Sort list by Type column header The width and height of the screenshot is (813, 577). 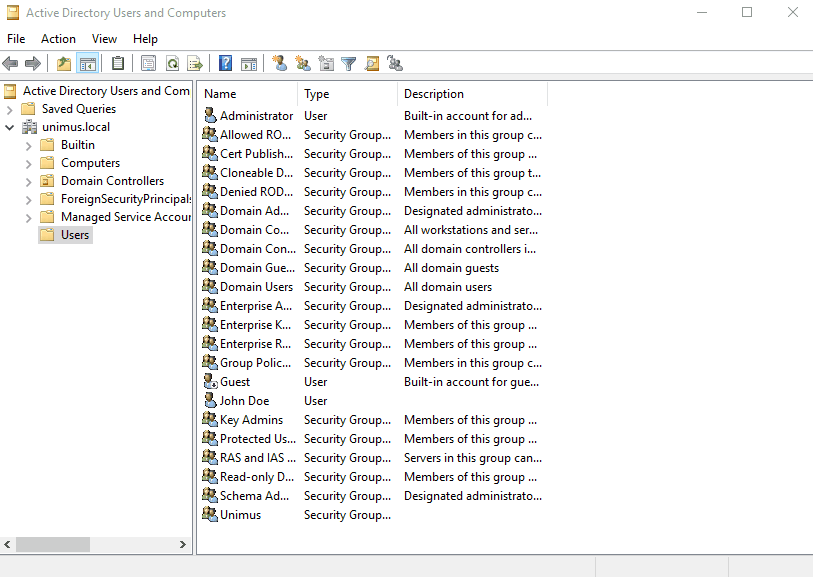click(347, 94)
